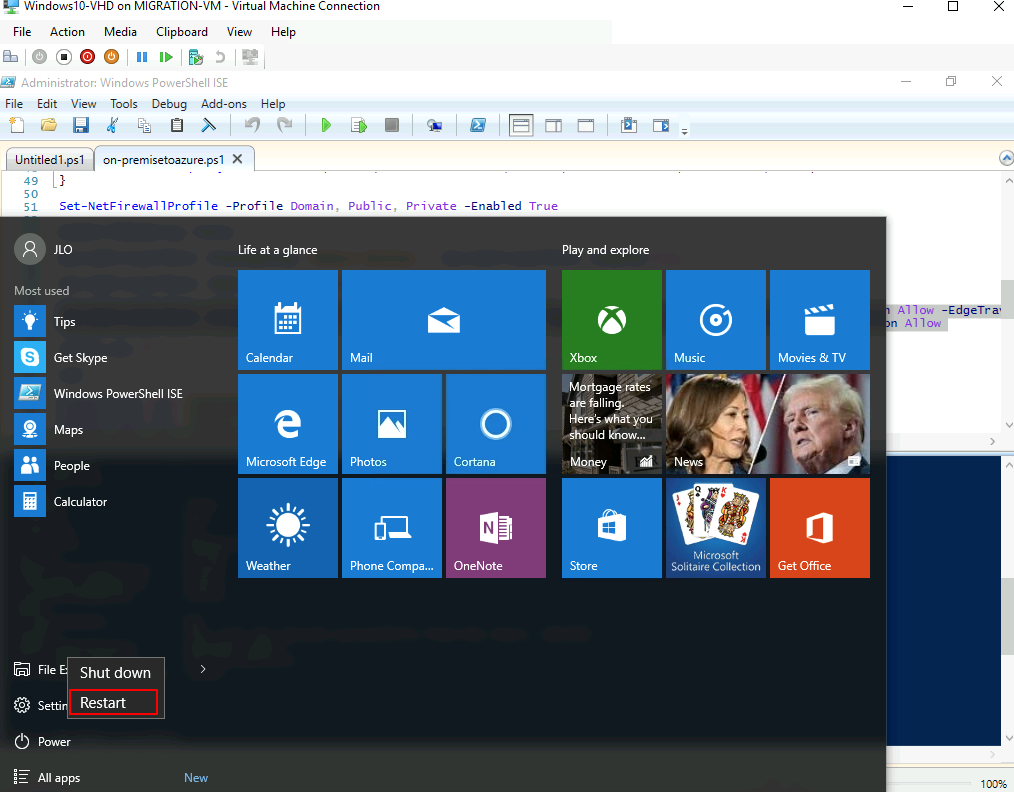This screenshot has width=1014, height=792.
Task: Click the JLO user account avatar
Action: pyautogui.click(x=30, y=250)
